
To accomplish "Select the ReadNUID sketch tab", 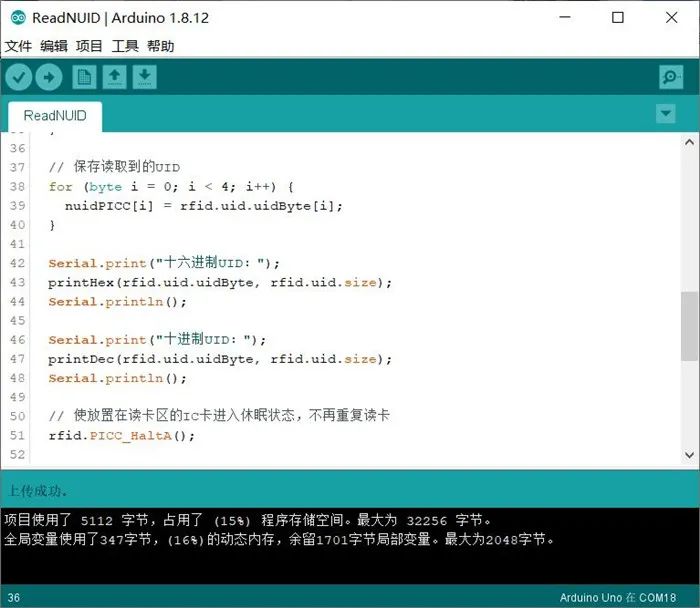I will click(55, 116).
